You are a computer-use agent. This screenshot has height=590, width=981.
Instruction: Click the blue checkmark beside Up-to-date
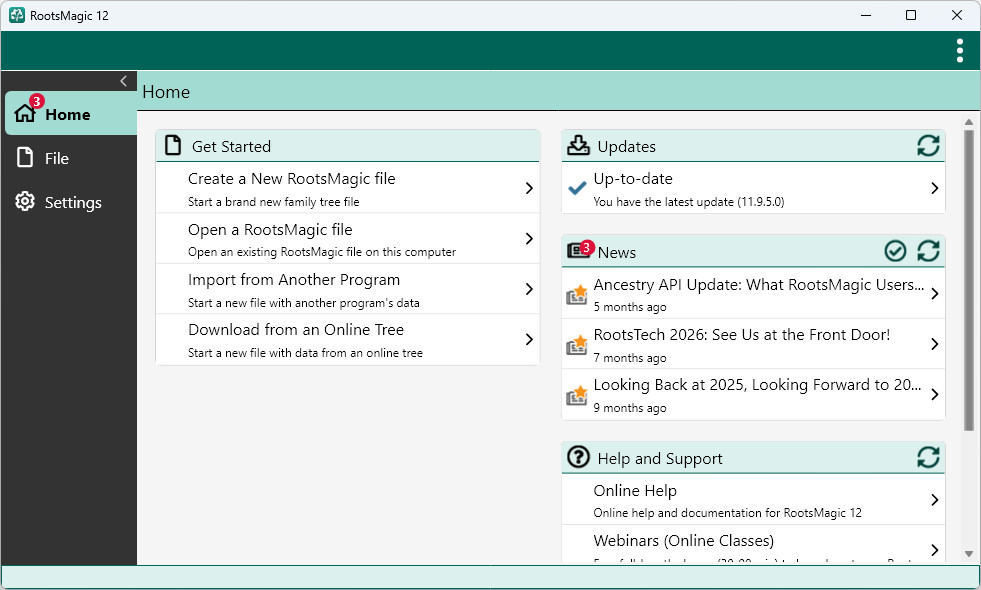coord(577,188)
